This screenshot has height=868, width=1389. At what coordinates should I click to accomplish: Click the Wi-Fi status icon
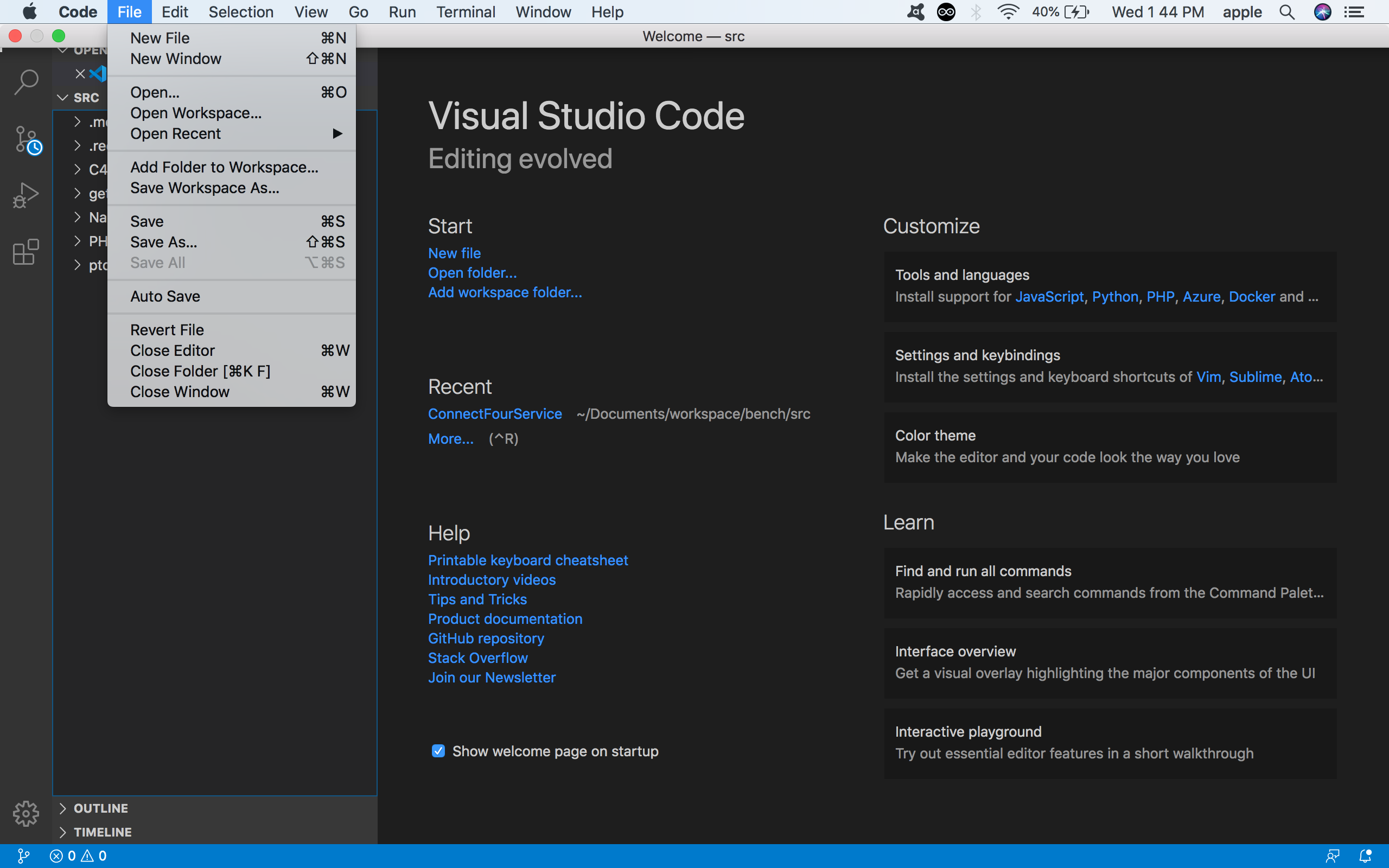tap(1008, 12)
